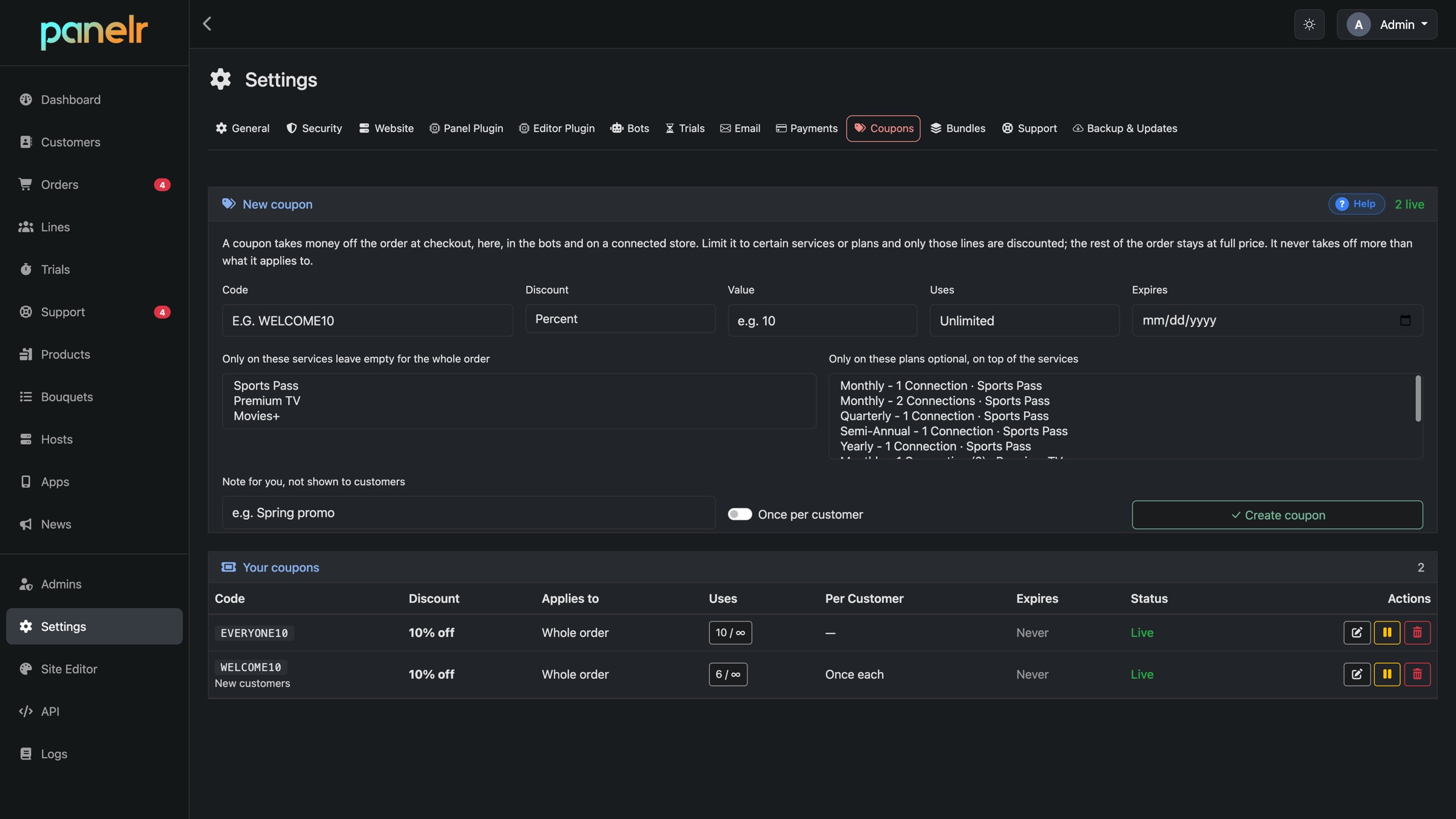Open the Discount type dropdown
The width and height of the screenshot is (1456, 819).
[620, 319]
